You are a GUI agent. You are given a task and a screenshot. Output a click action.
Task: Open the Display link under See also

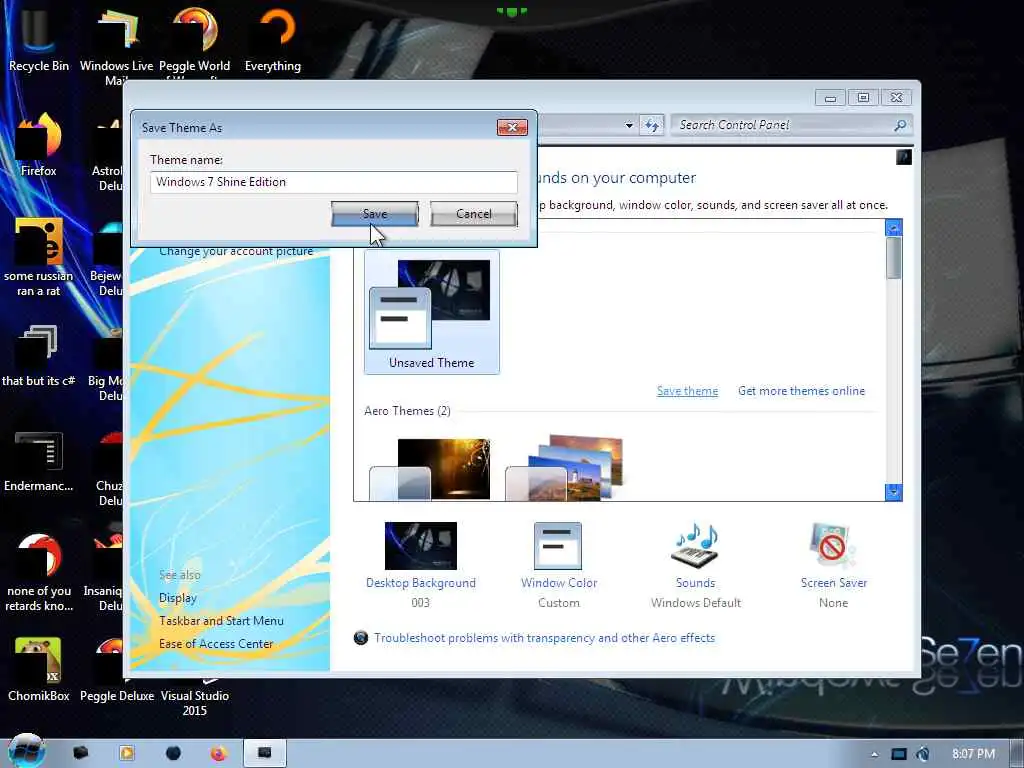178,598
